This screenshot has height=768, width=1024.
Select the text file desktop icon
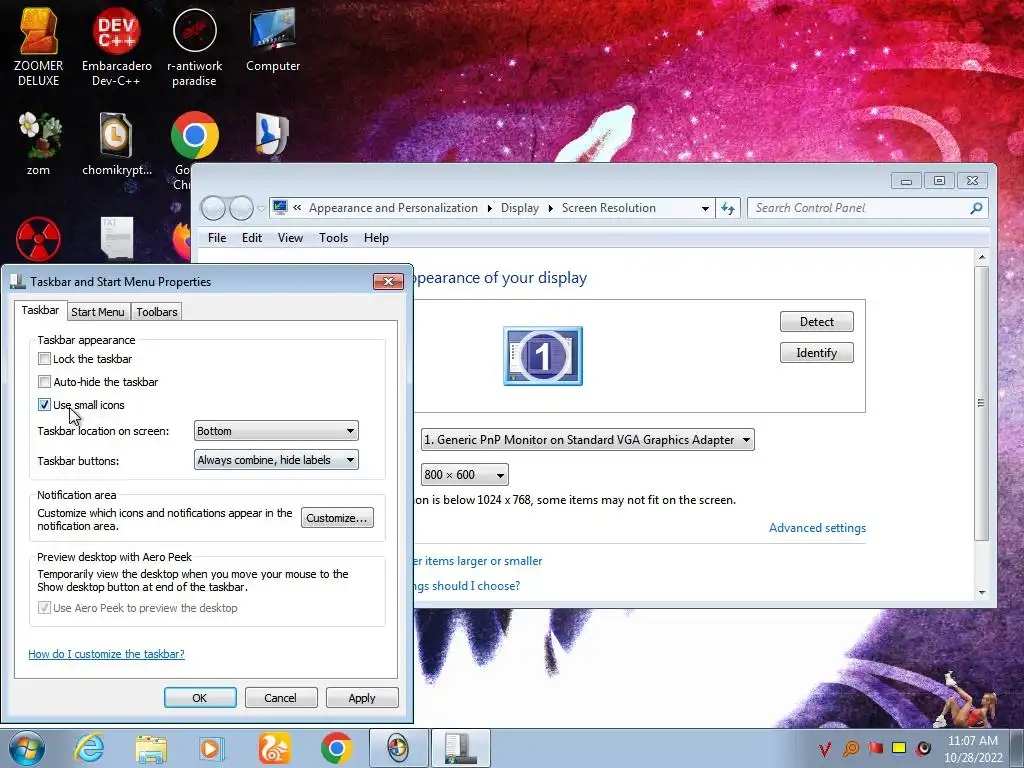click(117, 238)
